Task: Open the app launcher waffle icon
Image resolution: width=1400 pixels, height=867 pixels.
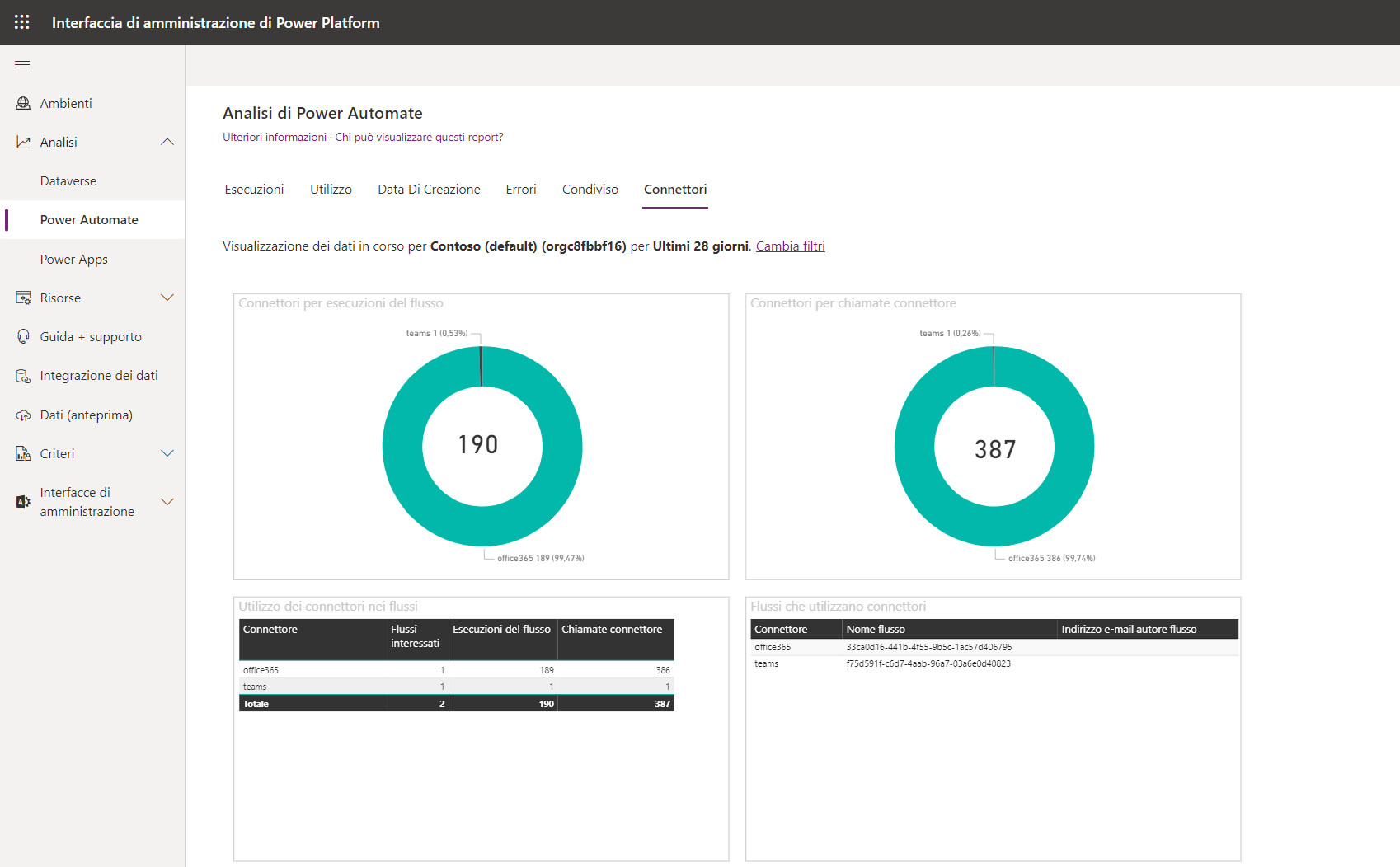Action: pos(22,22)
